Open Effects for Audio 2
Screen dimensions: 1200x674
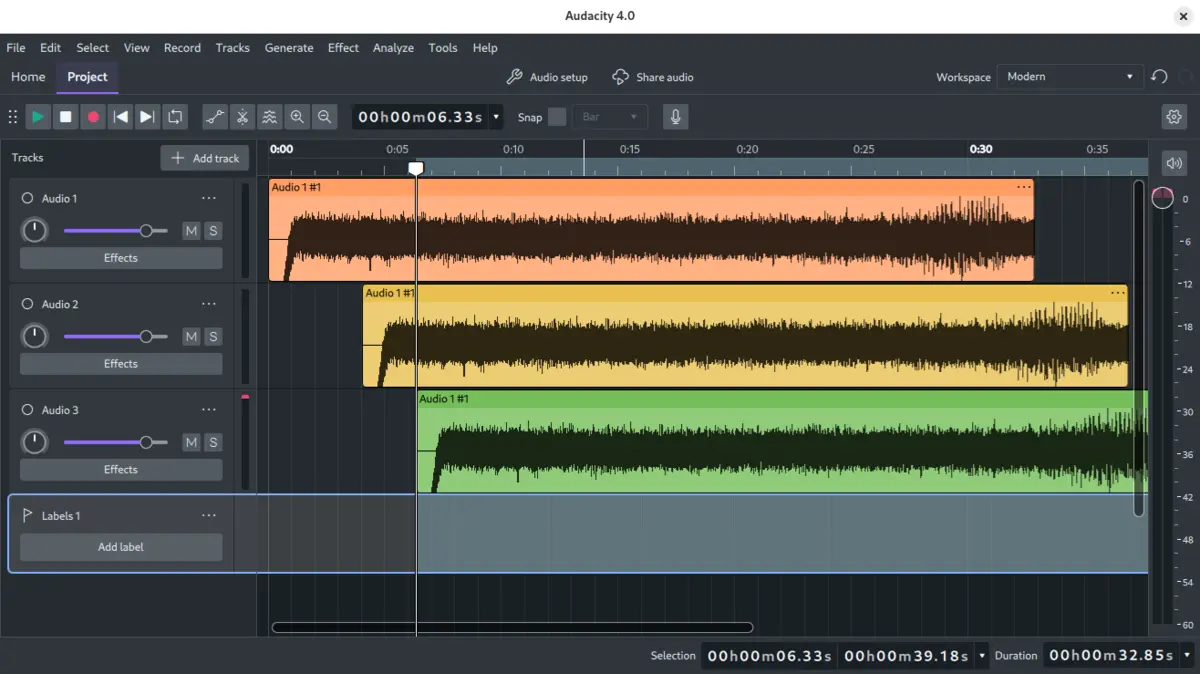[121, 364]
